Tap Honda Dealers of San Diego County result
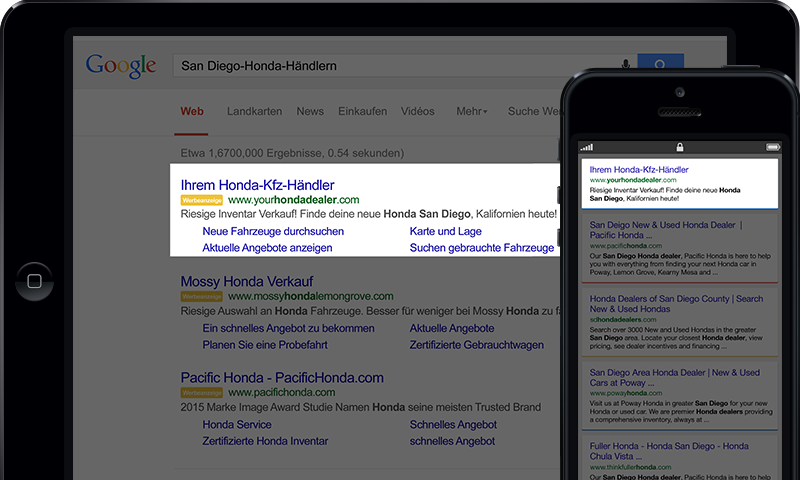Screen dimensions: 800x480 point(677,304)
